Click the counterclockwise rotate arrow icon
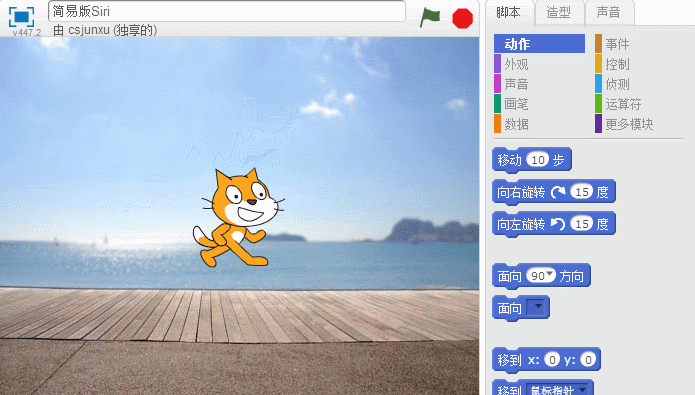The width and height of the screenshot is (695, 395). [558, 224]
